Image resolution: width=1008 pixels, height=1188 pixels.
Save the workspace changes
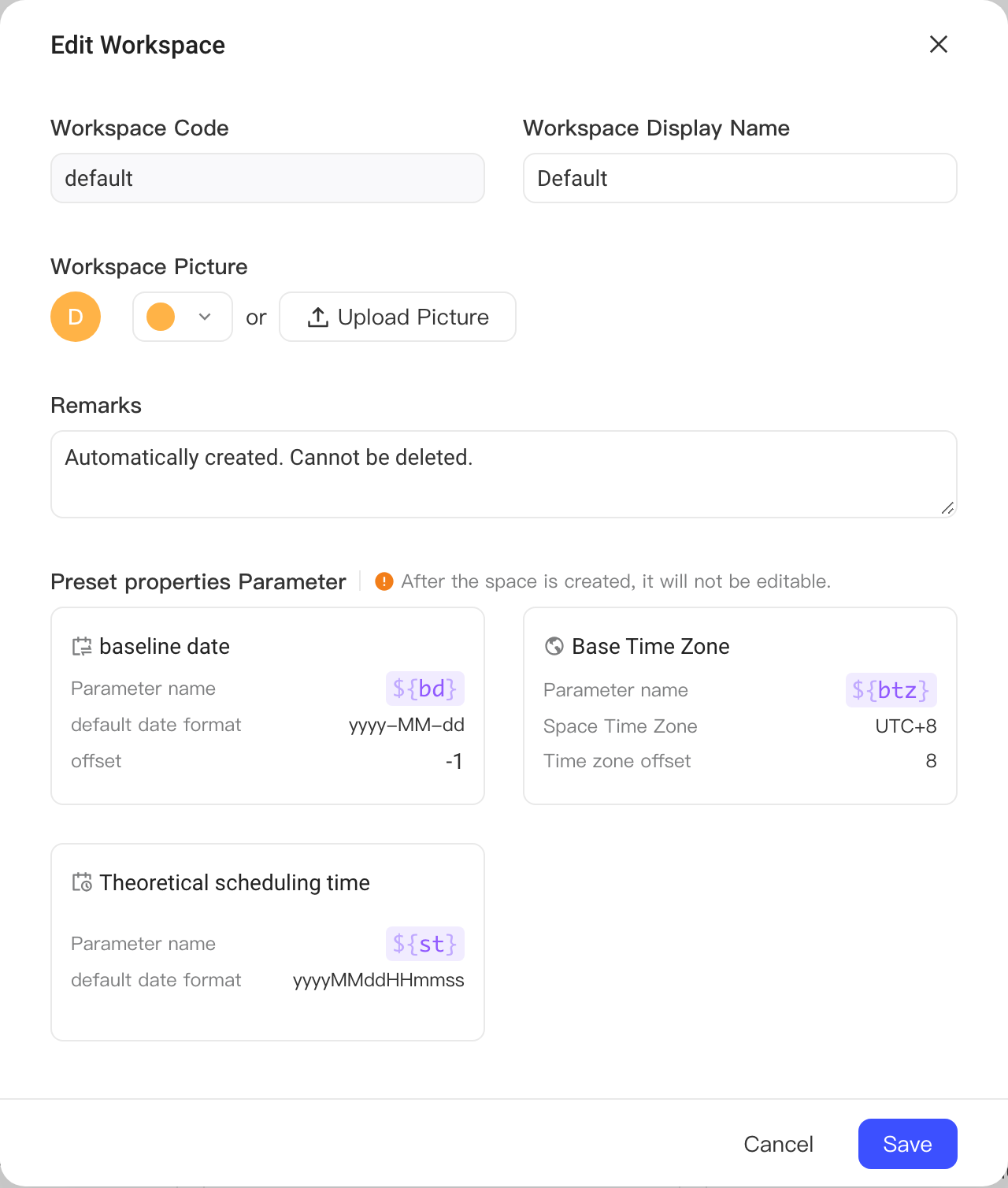[908, 1144]
